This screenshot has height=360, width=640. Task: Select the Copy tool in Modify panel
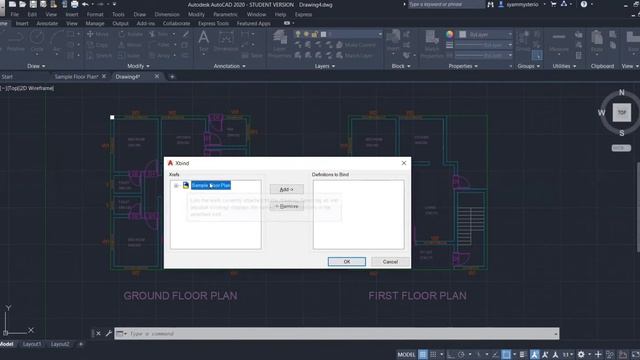pyautogui.click(x=98, y=45)
